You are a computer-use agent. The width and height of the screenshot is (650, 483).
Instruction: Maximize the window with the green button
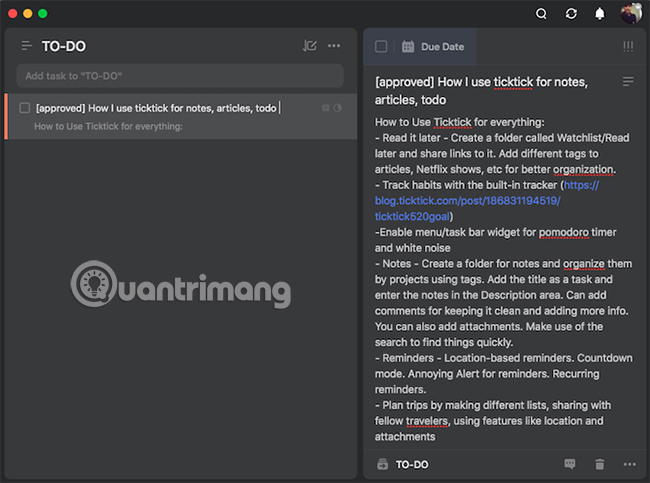[x=42, y=14]
